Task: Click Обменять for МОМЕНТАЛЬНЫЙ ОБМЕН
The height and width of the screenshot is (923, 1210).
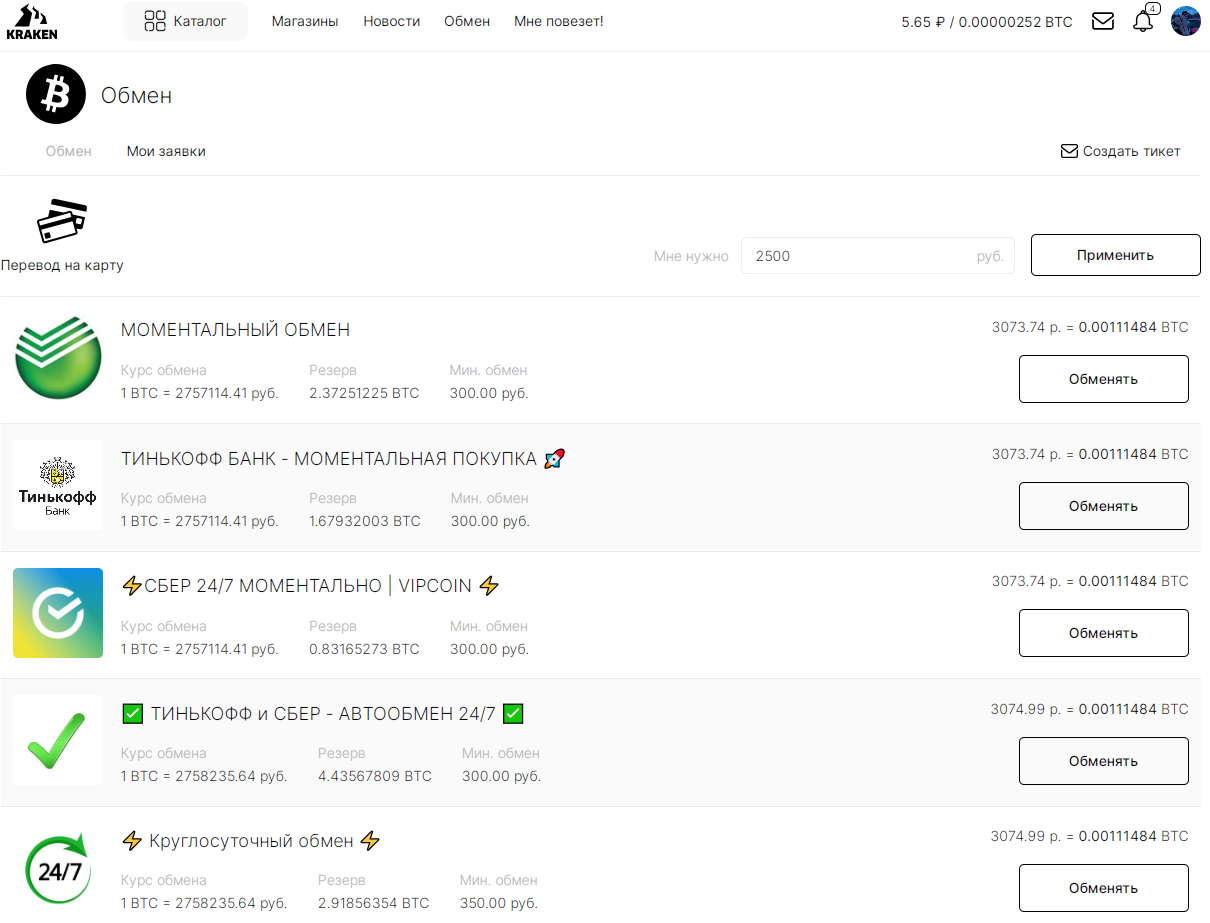Action: (x=1104, y=379)
